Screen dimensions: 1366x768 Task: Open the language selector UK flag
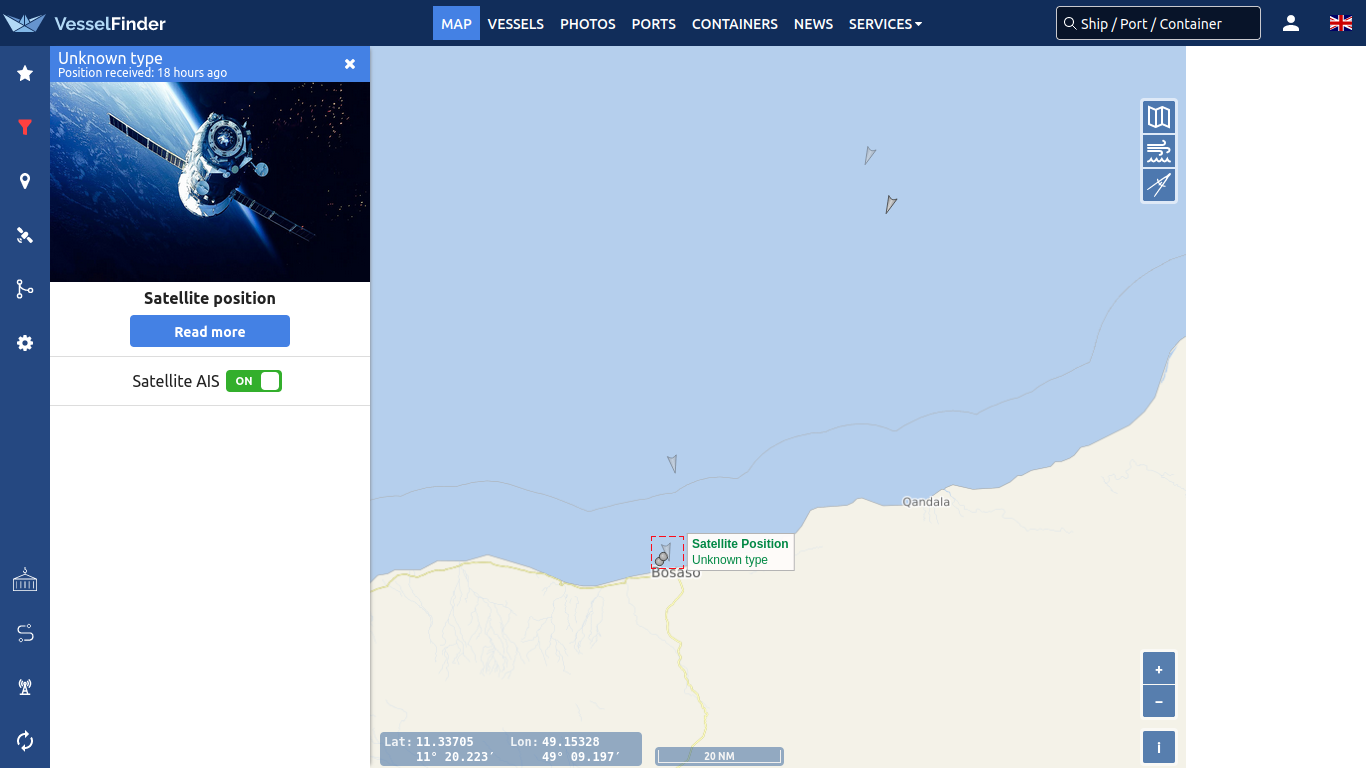tap(1341, 23)
